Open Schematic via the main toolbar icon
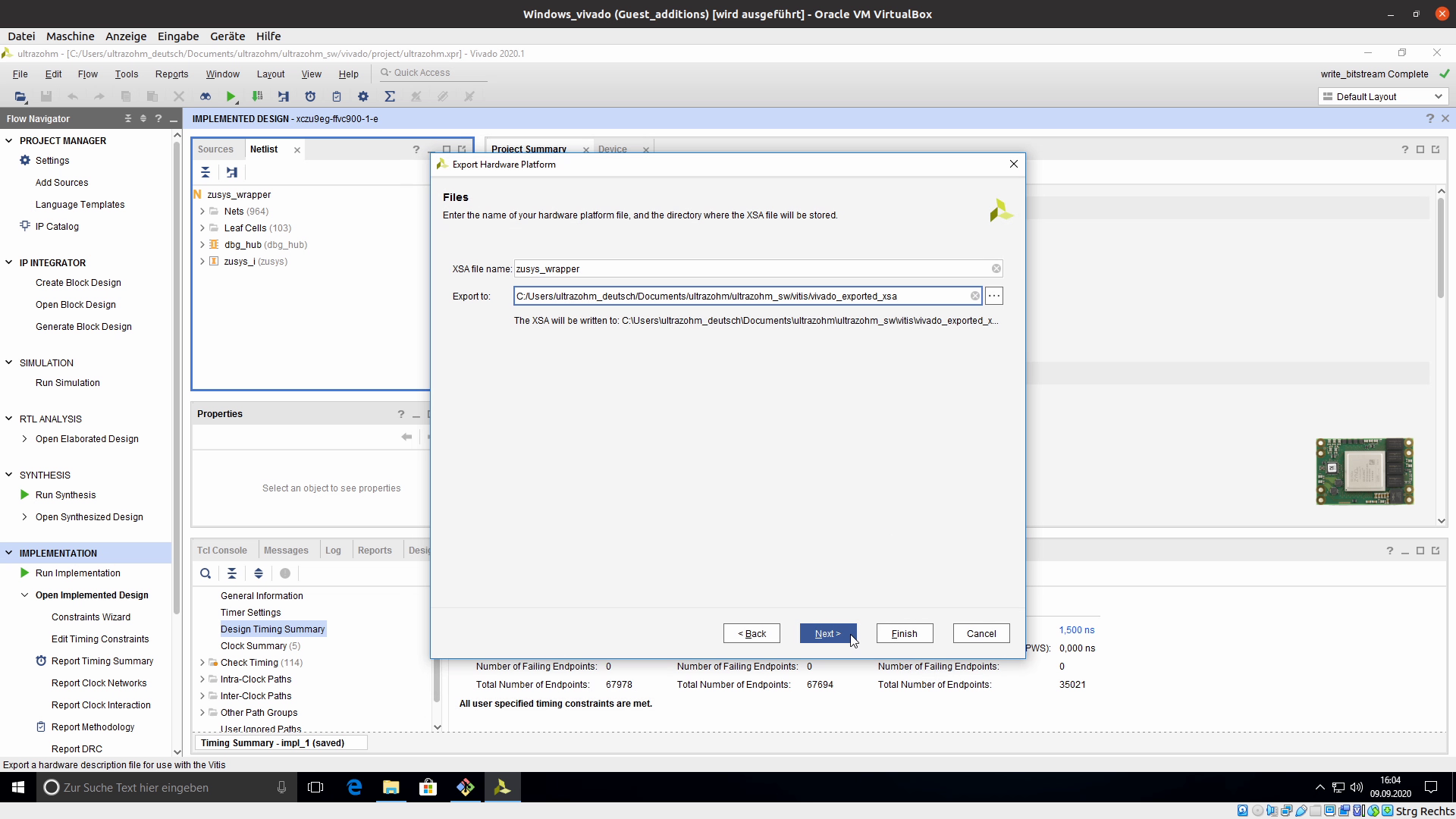Viewport: 1456px width, 819px height. [284, 96]
